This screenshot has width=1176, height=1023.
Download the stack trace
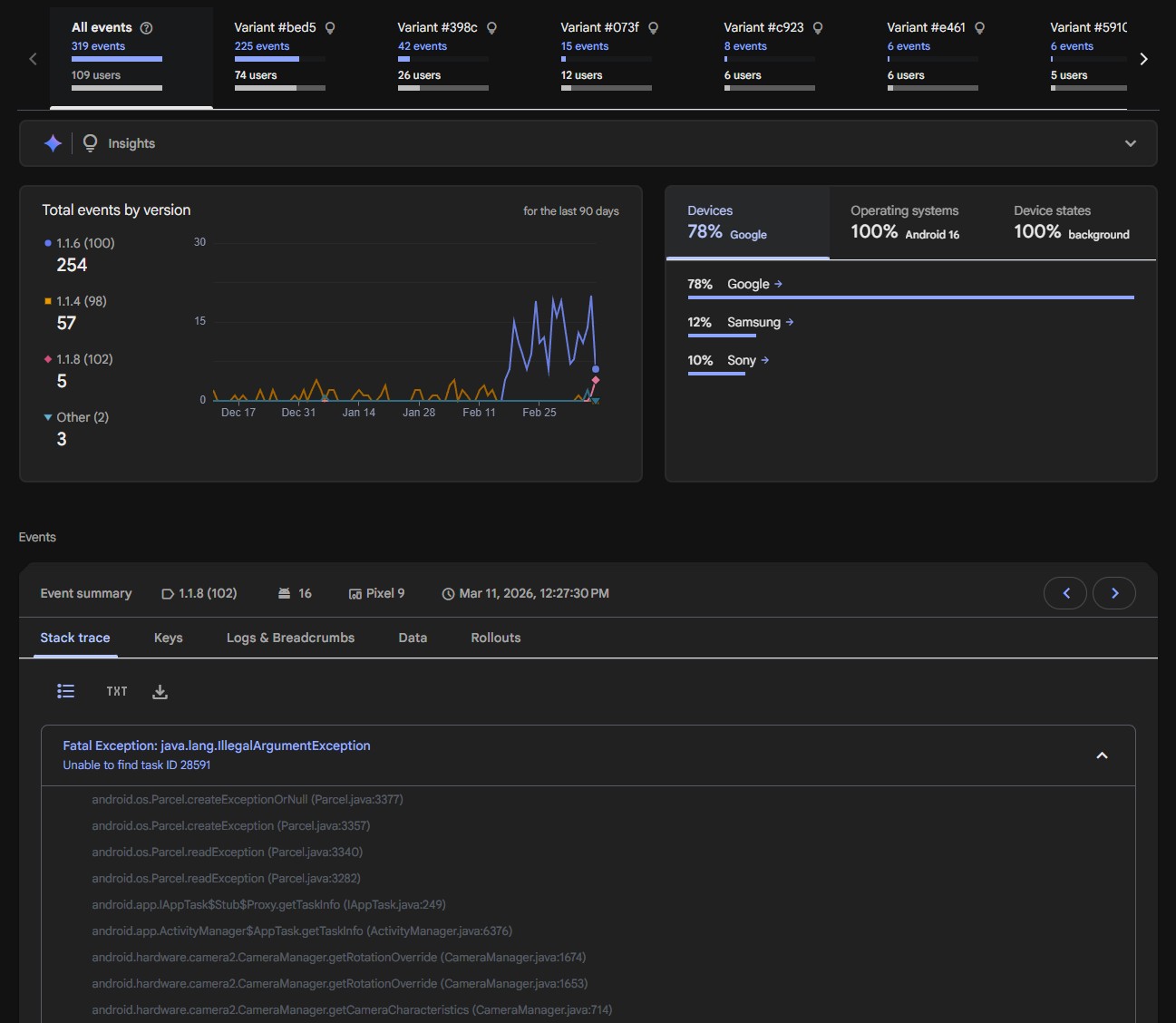tap(160, 692)
